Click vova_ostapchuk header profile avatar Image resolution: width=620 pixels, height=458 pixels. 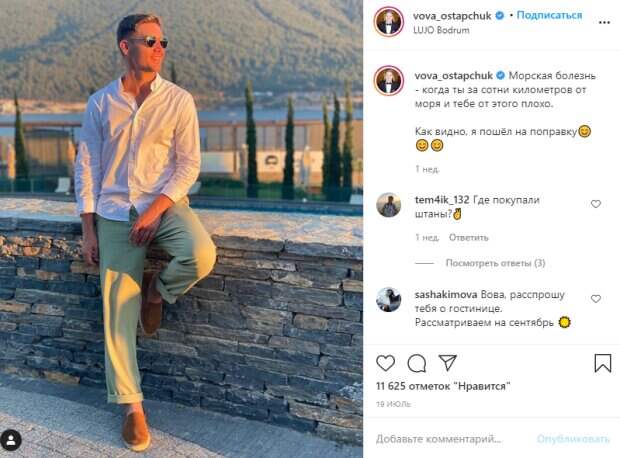(x=389, y=22)
